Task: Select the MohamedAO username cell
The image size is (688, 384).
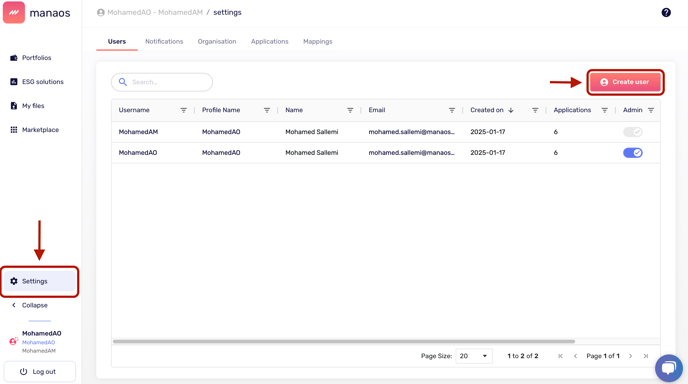Action: pyautogui.click(x=138, y=153)
